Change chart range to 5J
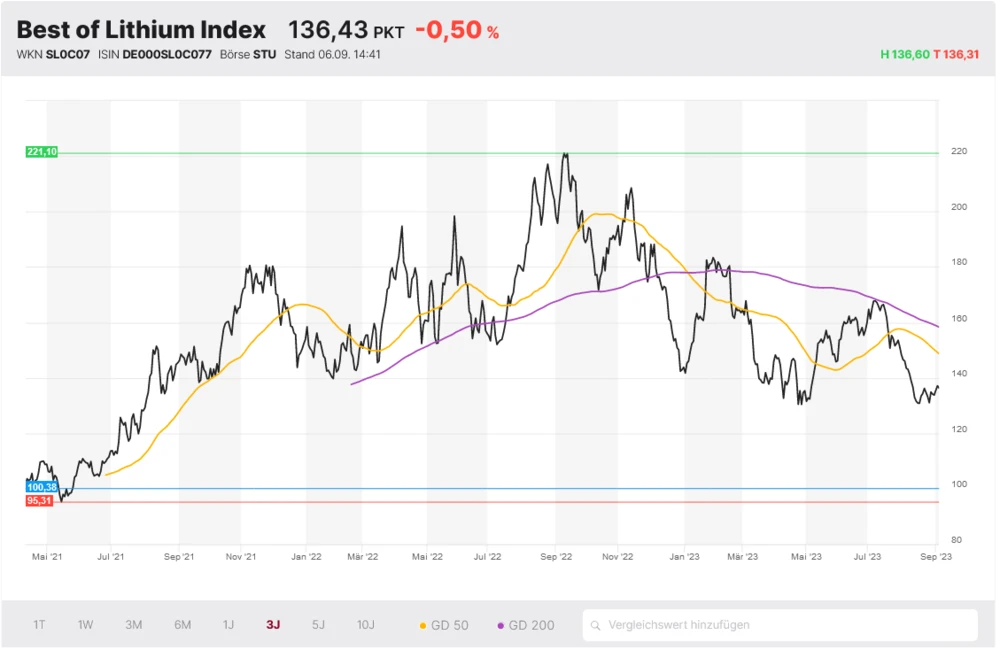The height and width of the screenshot is (650, 1000). (318, 625)
